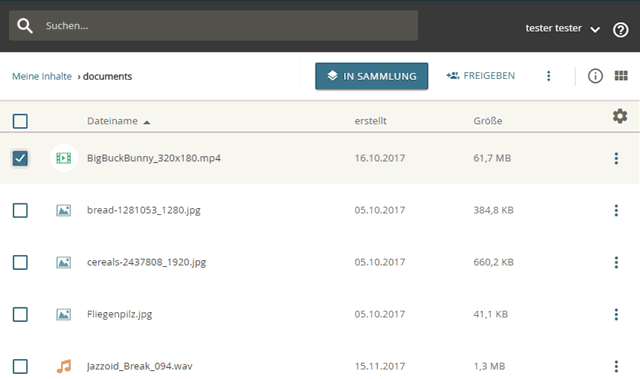Check the cereals-2437808_1920.jpg checkbox
The image size is (640, 379).
20,262
